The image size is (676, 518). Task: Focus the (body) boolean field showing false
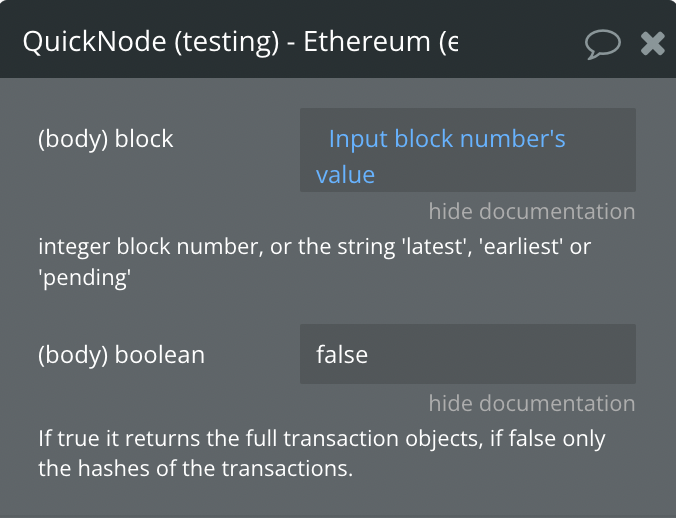468,354
